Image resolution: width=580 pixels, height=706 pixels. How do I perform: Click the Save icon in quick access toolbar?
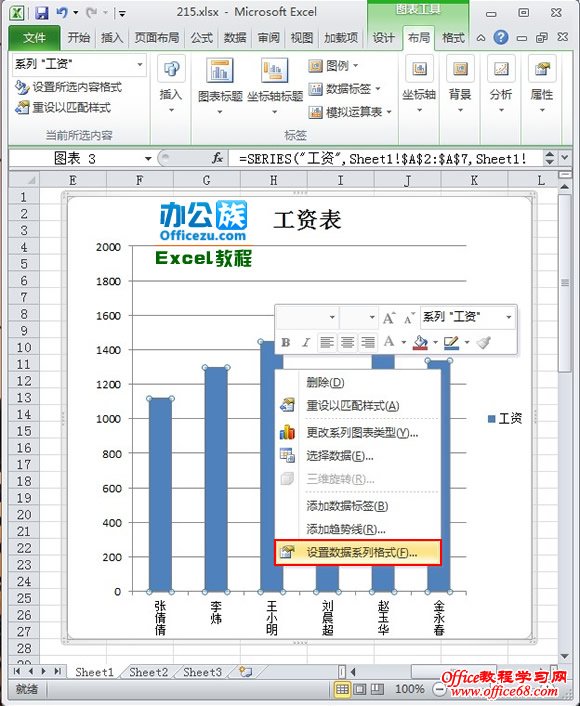tap(41, 12)
